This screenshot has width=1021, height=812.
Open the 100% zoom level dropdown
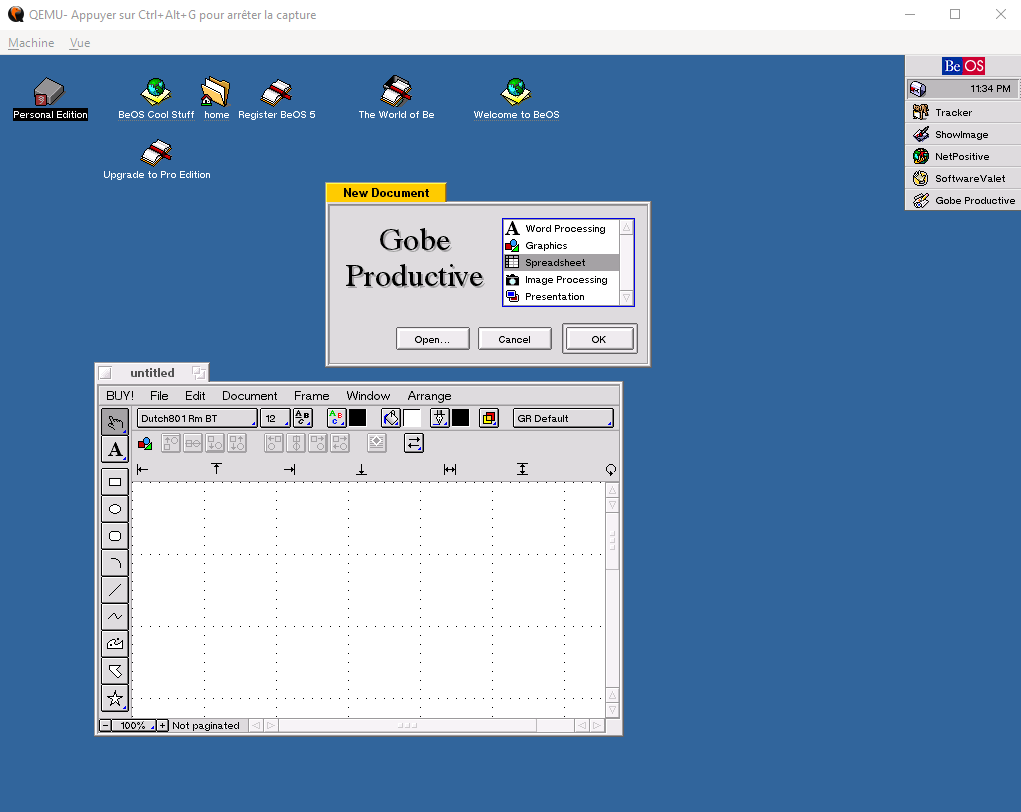point(134,725)
